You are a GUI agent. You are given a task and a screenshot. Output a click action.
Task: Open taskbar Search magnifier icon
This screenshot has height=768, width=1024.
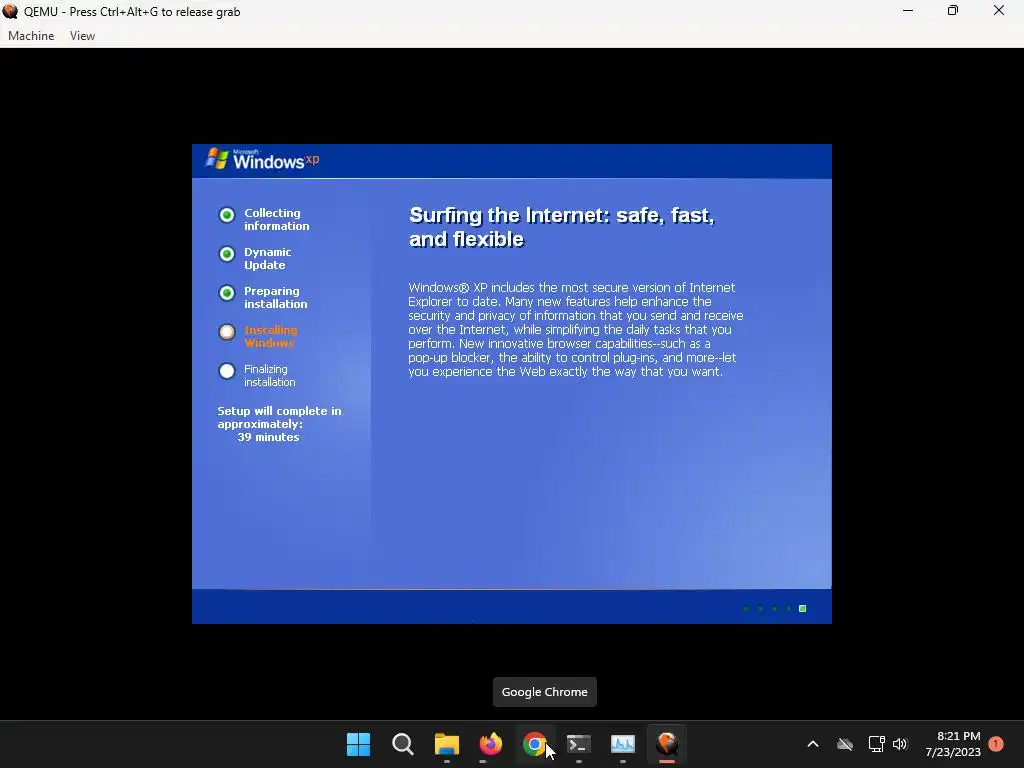point(402,744)
